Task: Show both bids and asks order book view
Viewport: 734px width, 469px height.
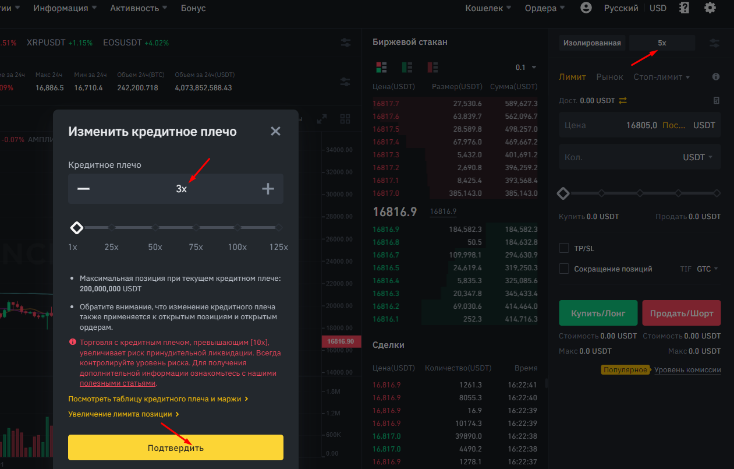Action: pyautogui.click(x=382, y=67)
